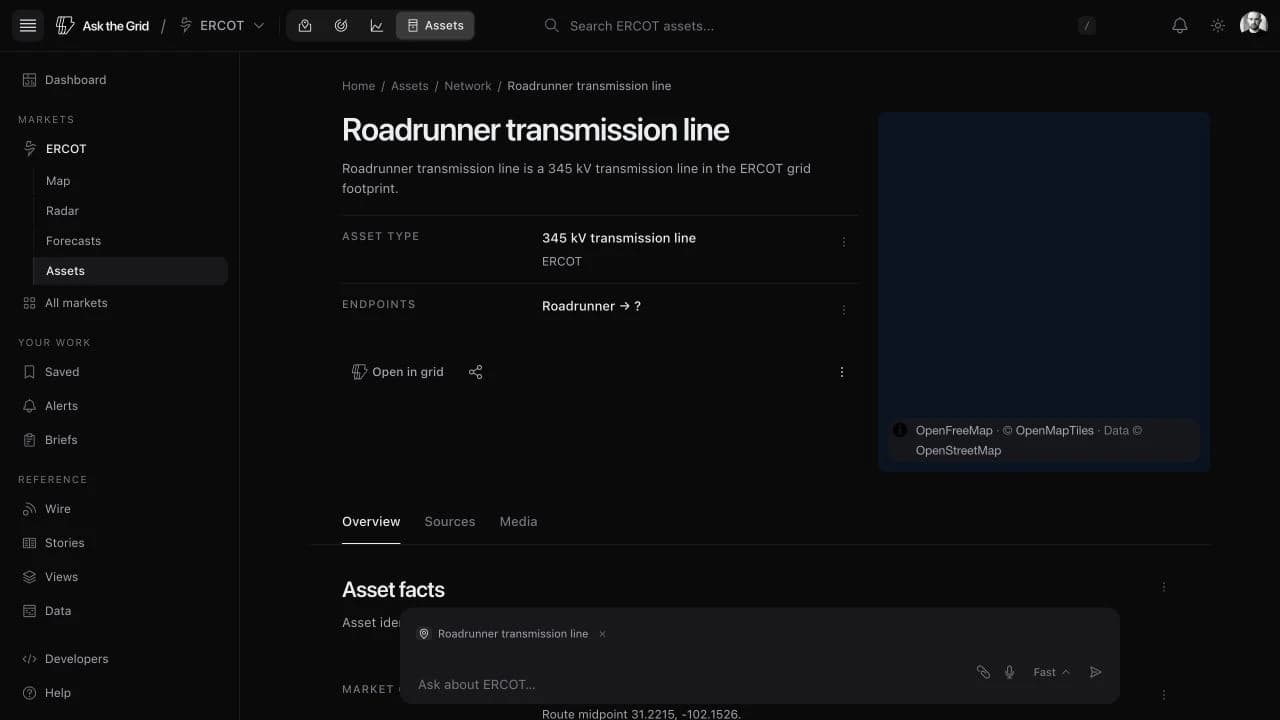This screenshot has height=720, width=1280.
Task: Click the Open in grid button
Action: (397, 372)
